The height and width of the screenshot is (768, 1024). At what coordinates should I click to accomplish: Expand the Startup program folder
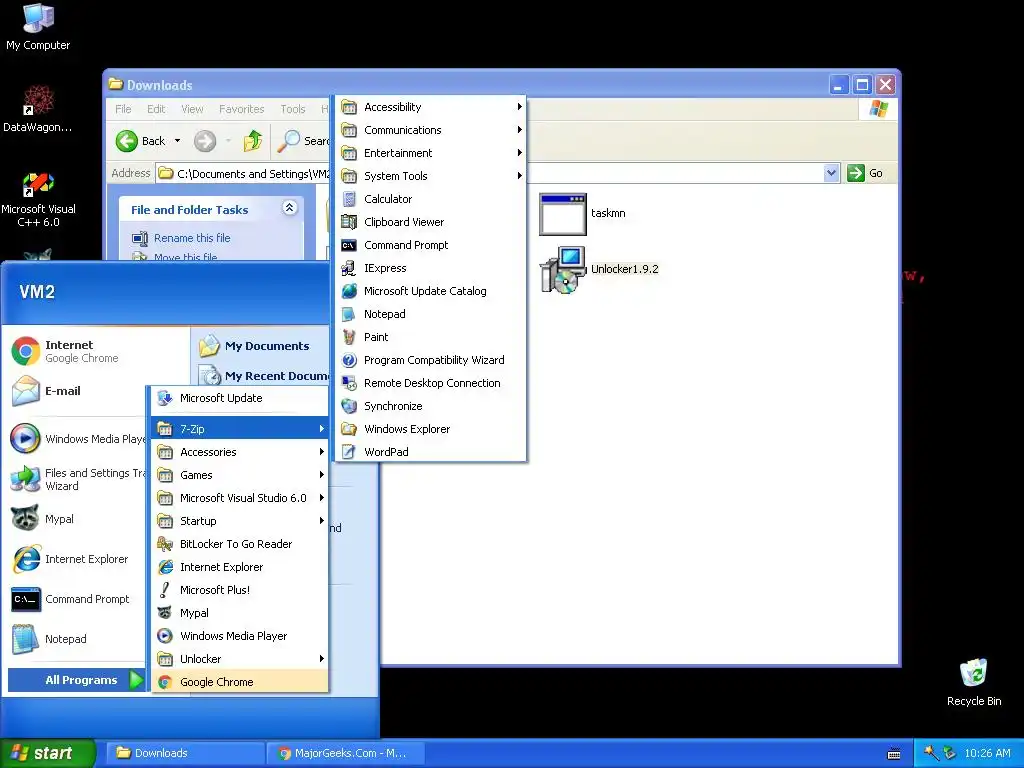point(240,521)
